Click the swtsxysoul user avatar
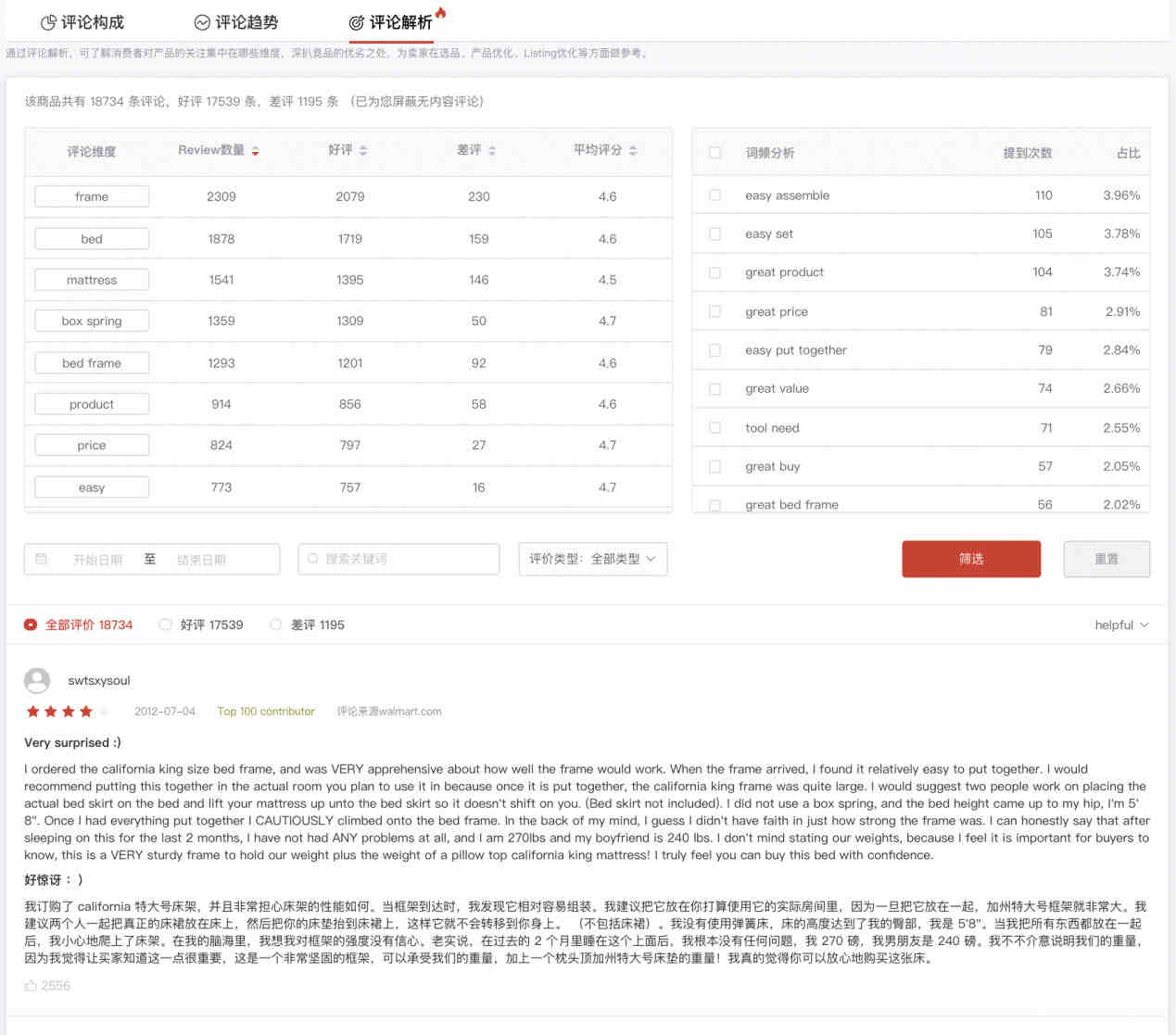 coord(37,681)
